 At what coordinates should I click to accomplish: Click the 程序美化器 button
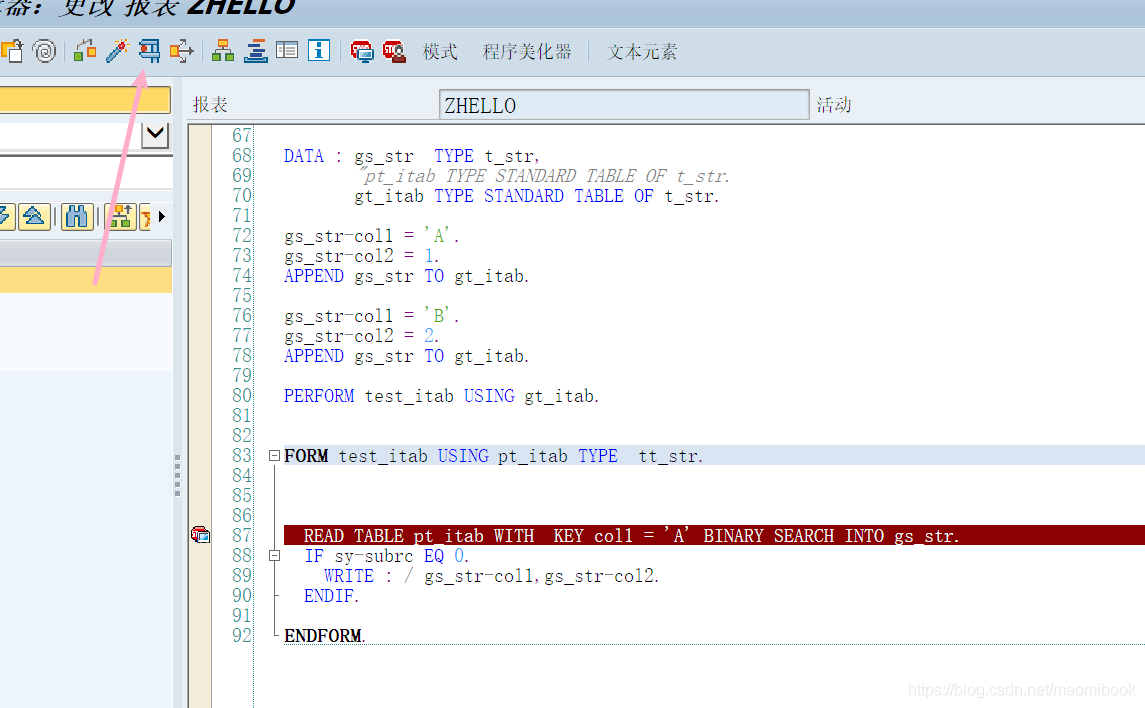point(527,52)
